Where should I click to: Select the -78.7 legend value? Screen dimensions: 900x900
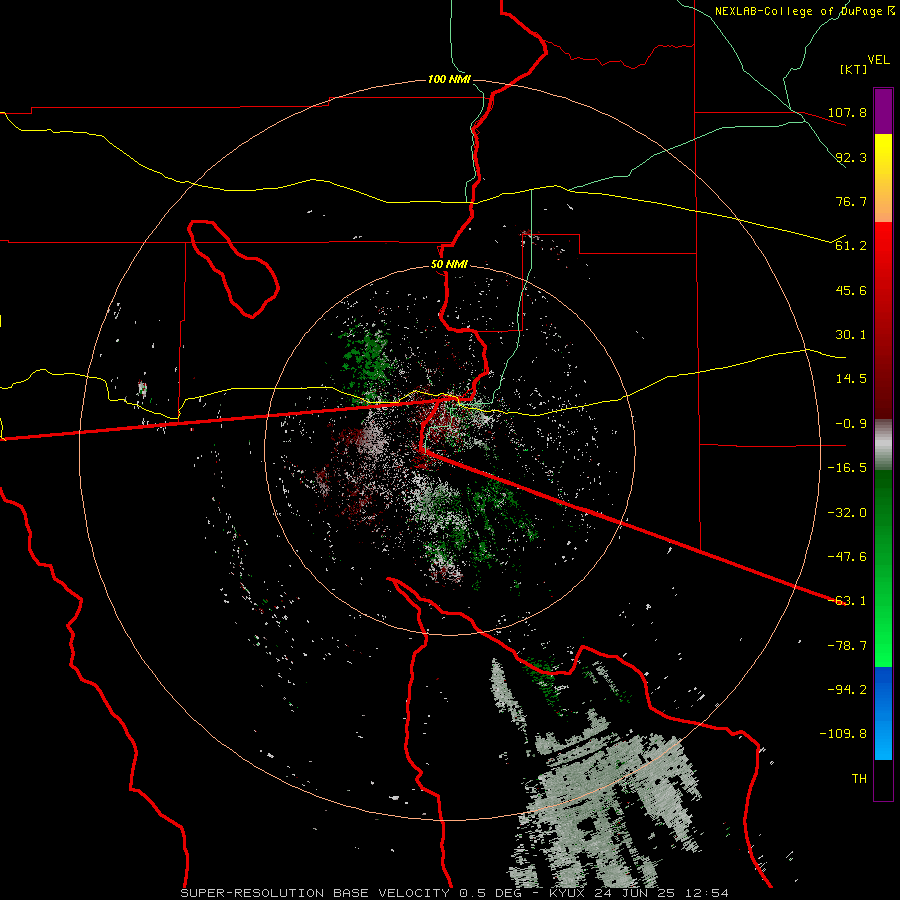(x=848, y=646)
